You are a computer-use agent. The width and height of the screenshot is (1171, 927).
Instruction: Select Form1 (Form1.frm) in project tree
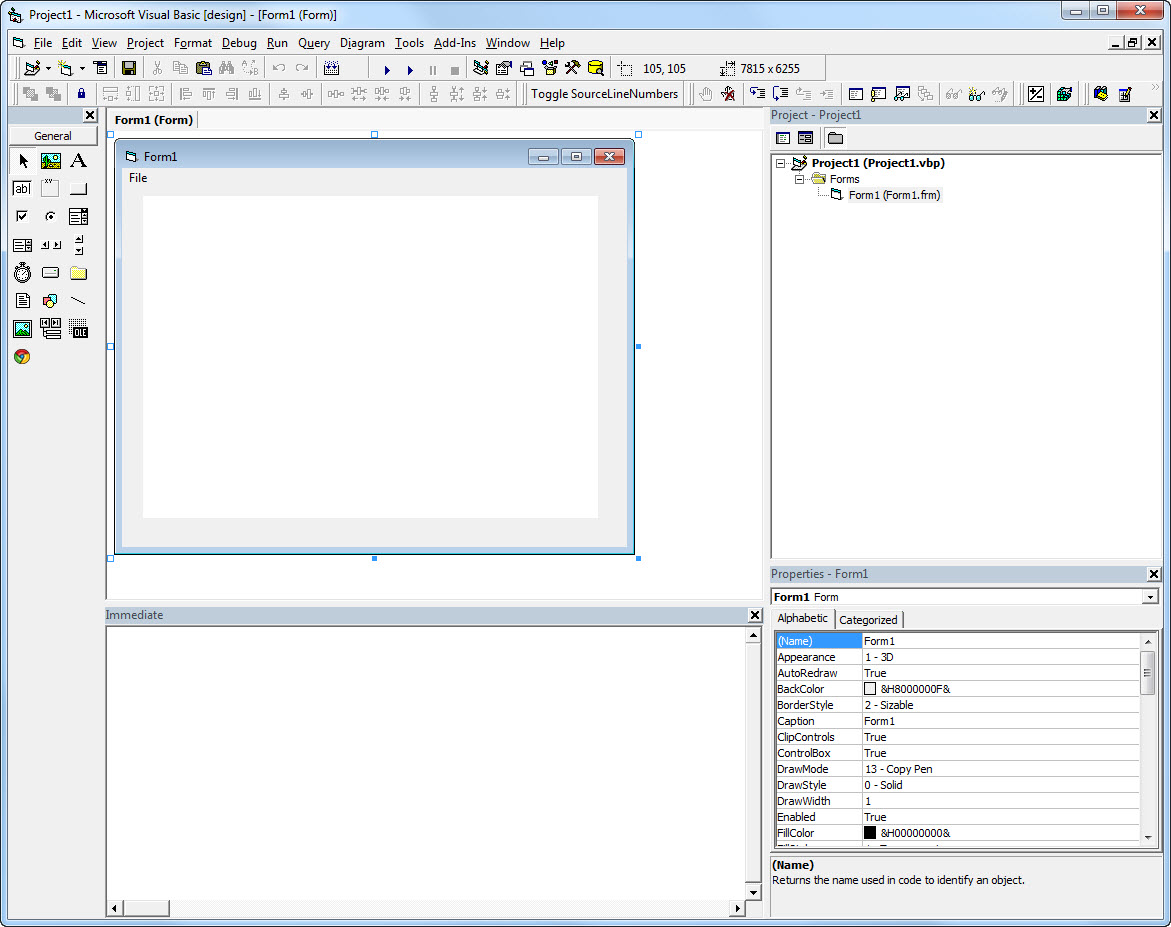(894, 195)
